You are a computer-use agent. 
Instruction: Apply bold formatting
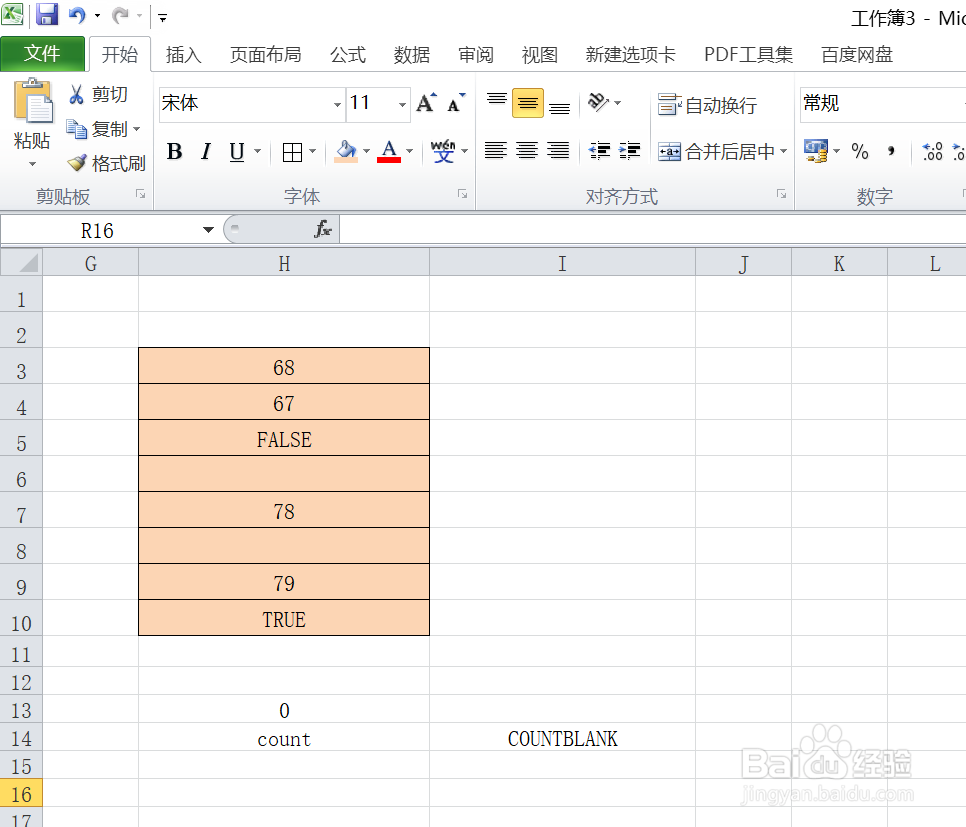[174, 151]
